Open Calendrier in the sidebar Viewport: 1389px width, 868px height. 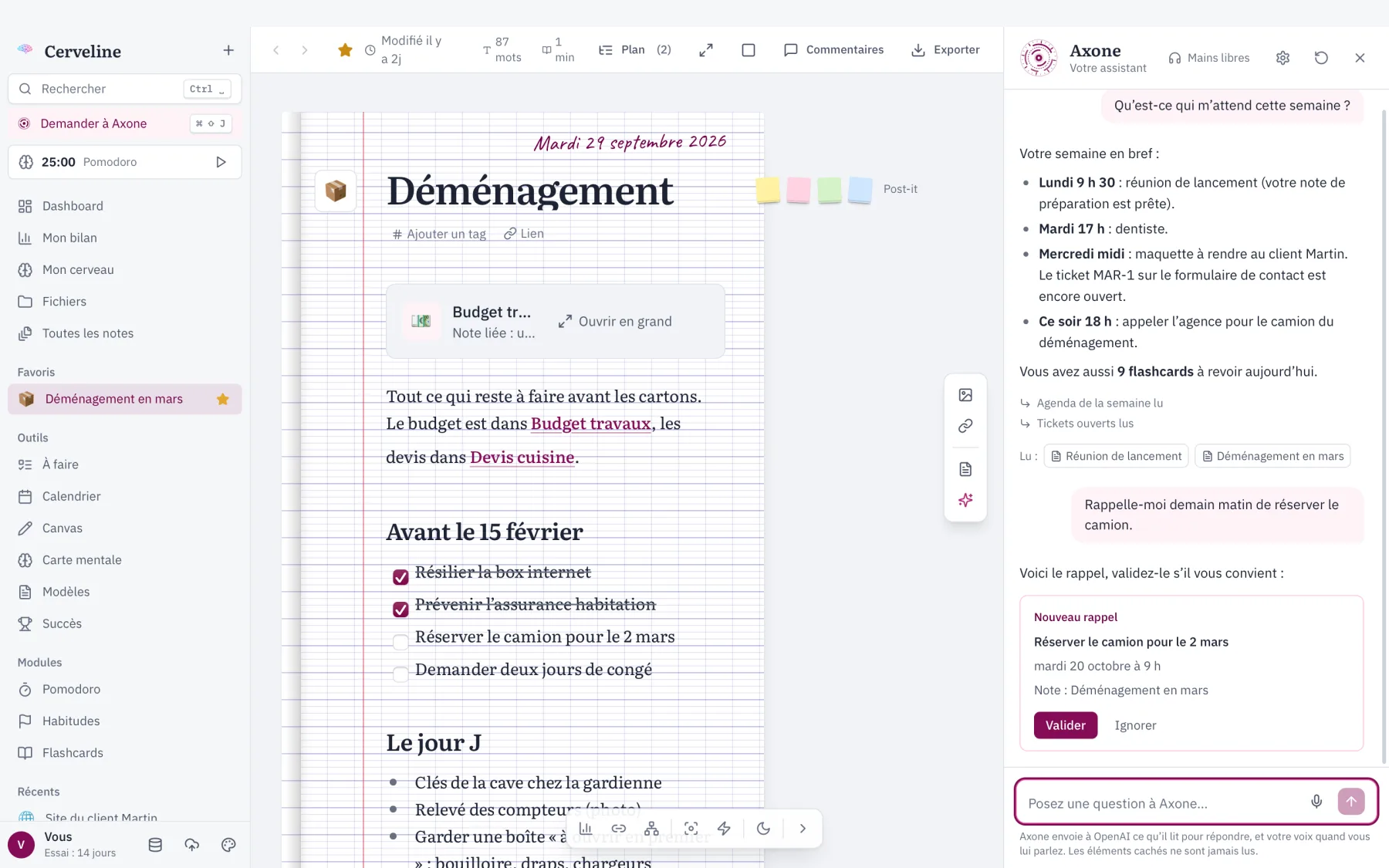pos(124,496)
